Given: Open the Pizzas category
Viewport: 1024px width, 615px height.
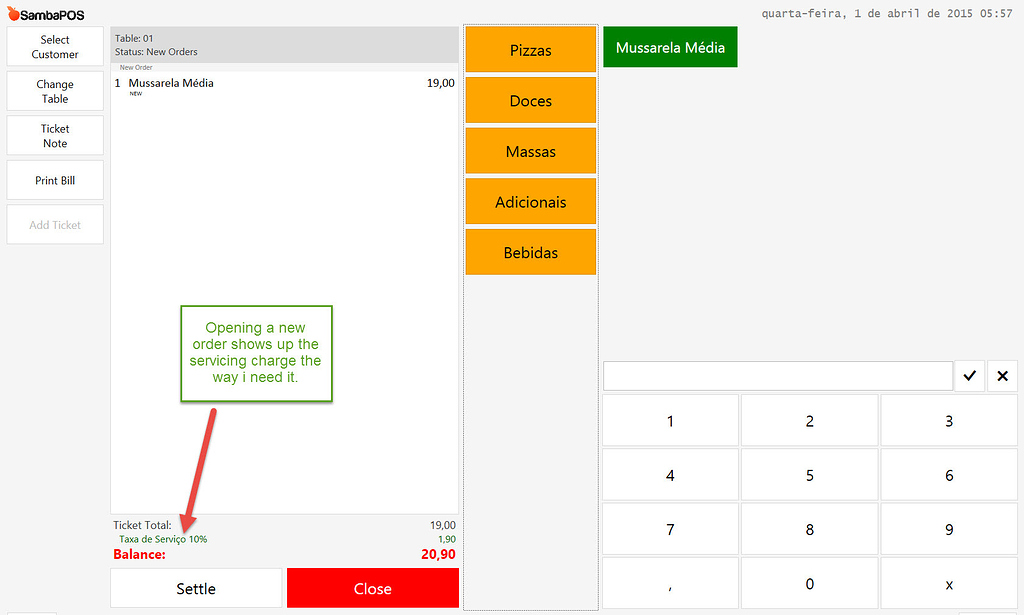Looking at the screenshot, I should tap(530, 49).
